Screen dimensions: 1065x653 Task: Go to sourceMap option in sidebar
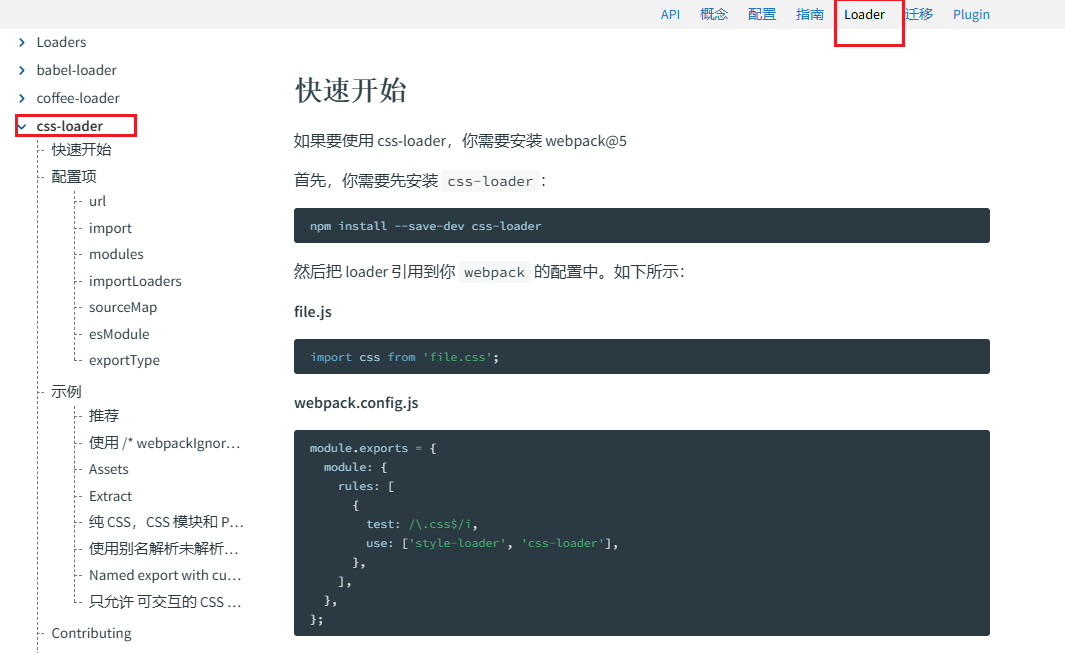(x=123, y=307)
